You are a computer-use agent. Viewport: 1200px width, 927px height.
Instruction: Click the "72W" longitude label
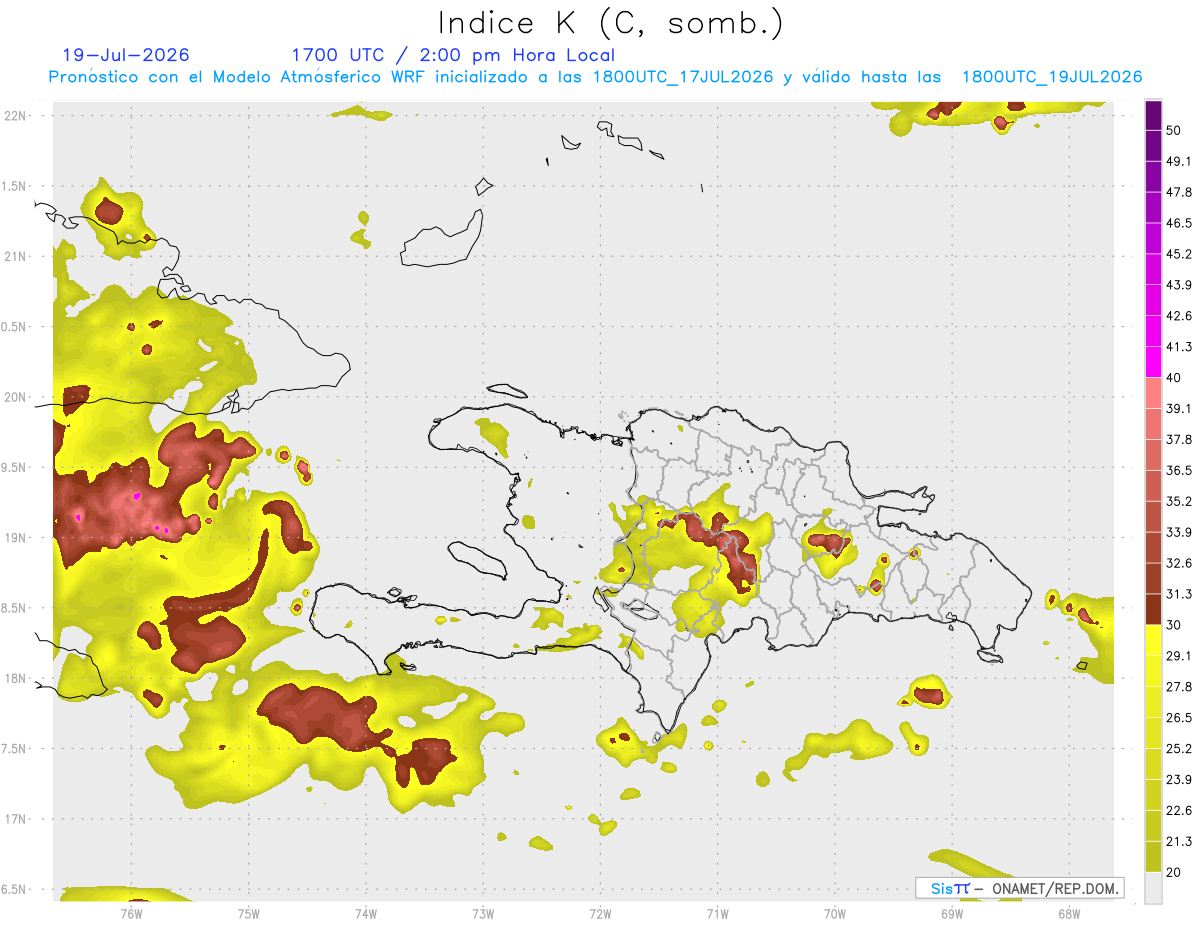pos(600,914)
